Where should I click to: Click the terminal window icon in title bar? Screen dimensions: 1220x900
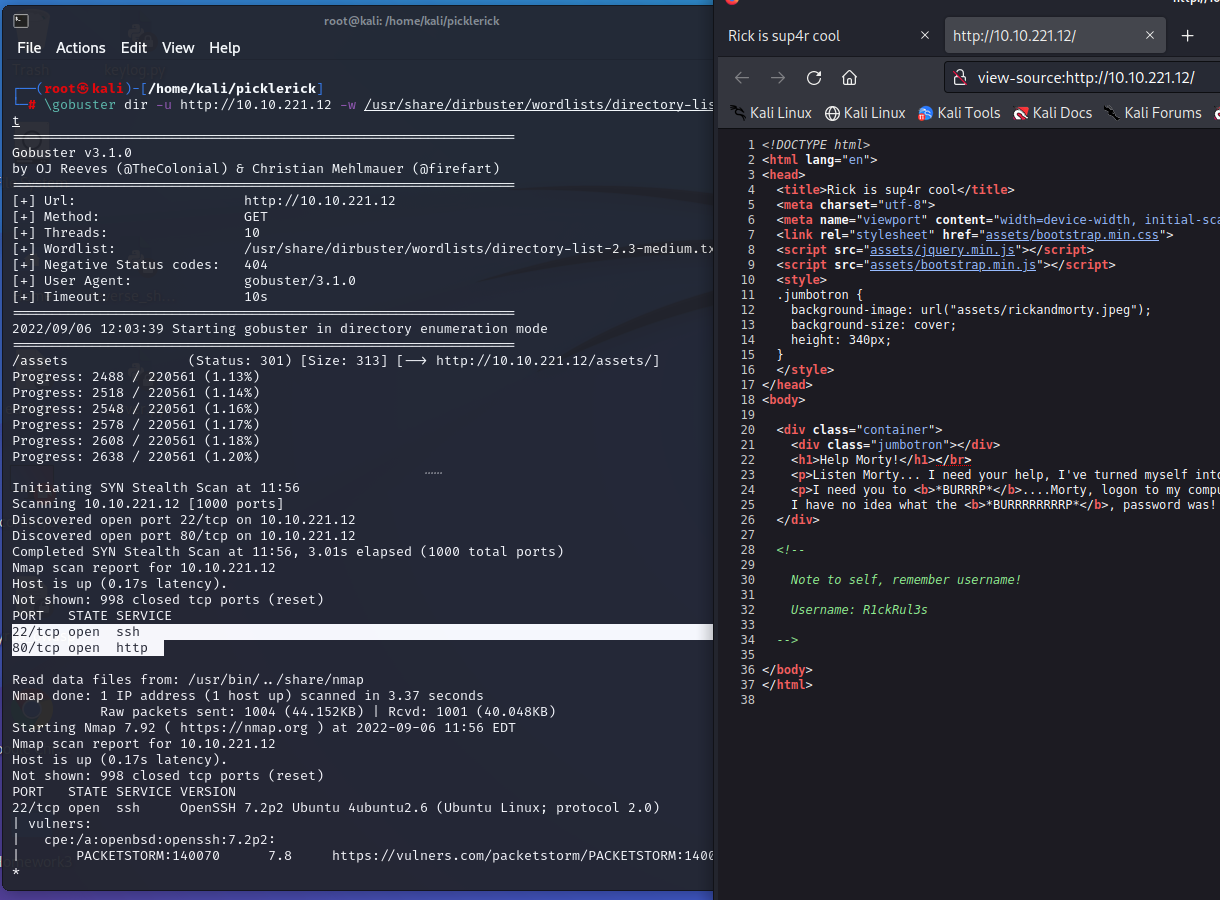[x=21, y=21]
